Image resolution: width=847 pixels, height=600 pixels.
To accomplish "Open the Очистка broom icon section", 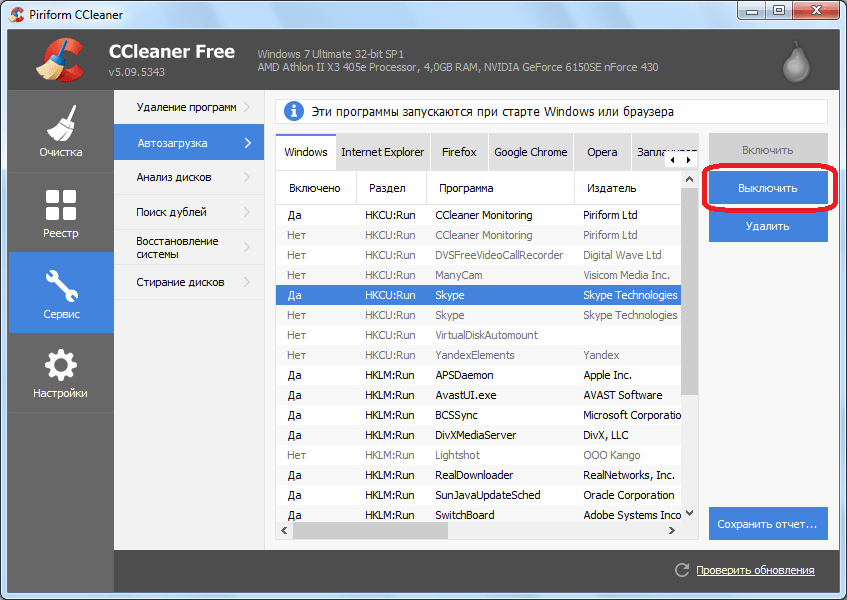I will click(61, 131).
